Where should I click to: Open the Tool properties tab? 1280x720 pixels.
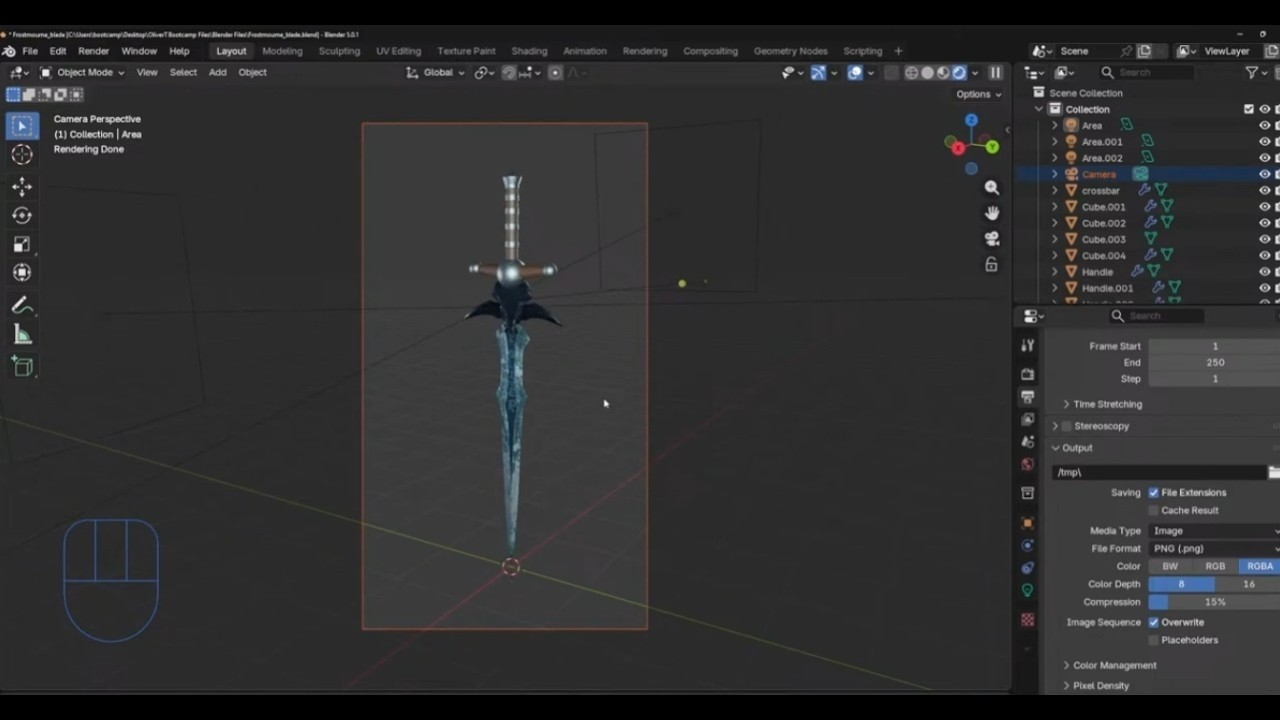(x=1027, y=345)
